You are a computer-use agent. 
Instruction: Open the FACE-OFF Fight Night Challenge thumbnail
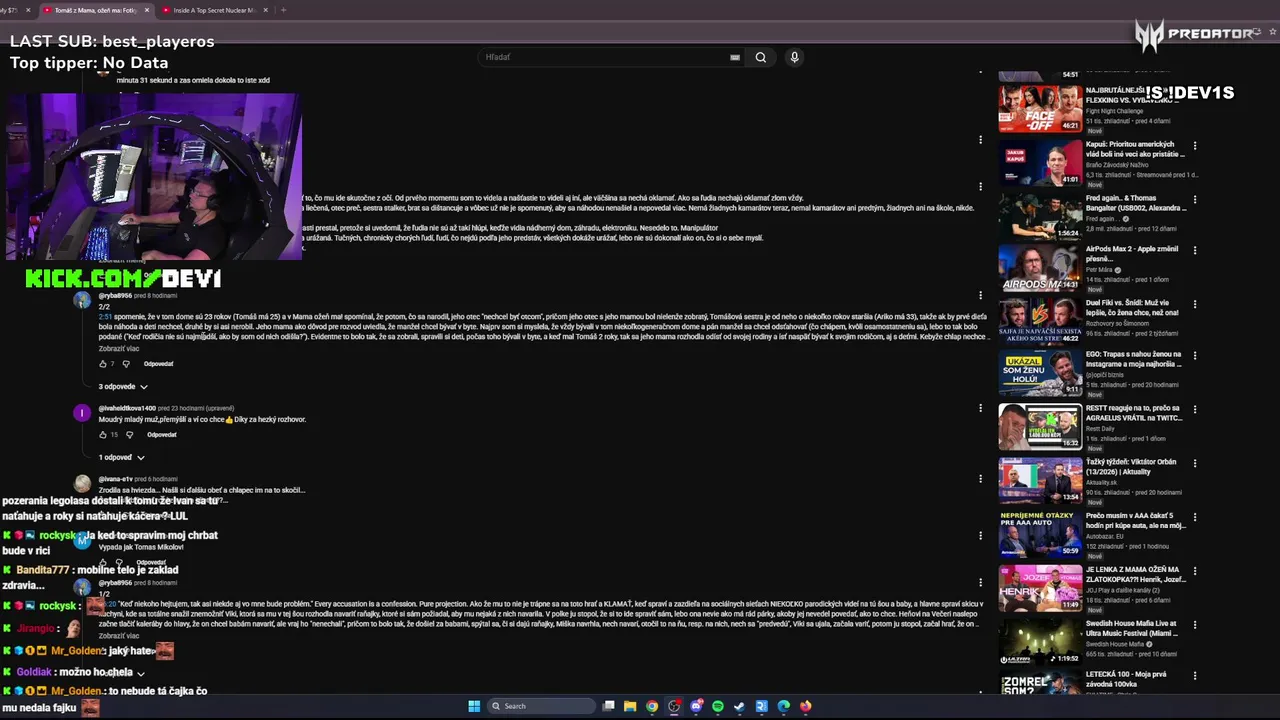1040,108
